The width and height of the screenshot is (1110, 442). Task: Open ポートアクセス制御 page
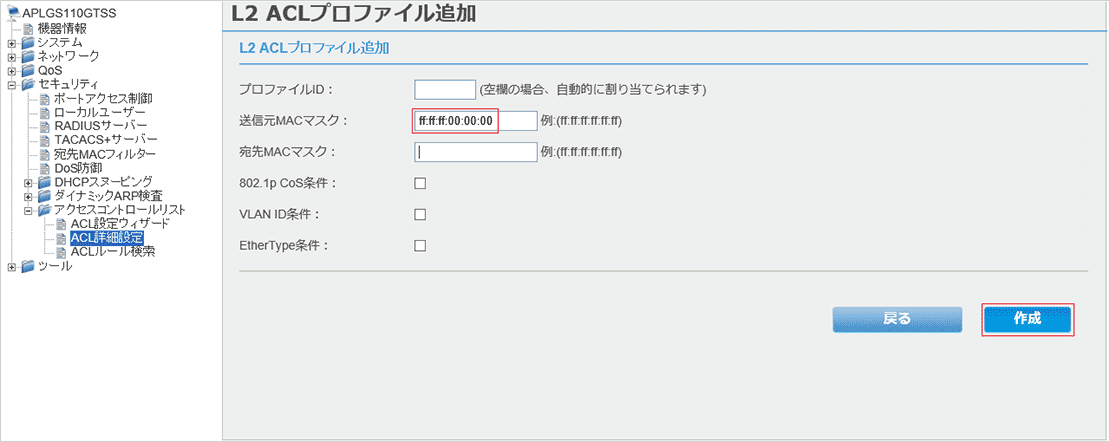[x=103, y=98]
